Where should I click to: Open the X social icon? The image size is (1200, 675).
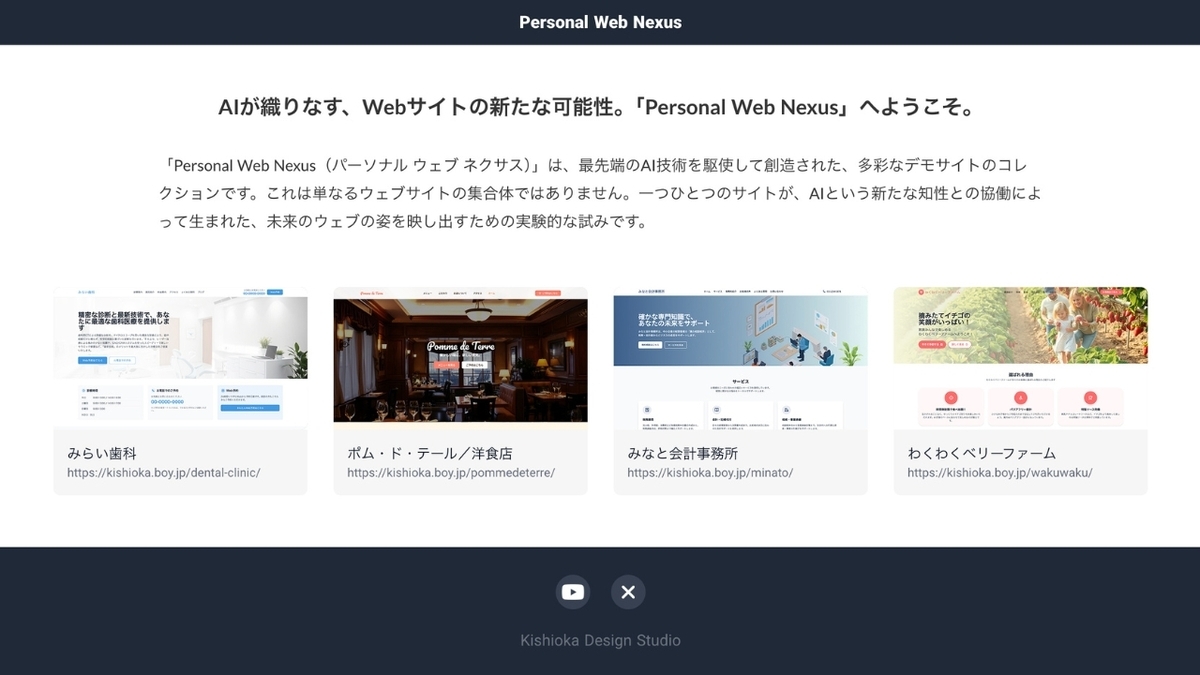click(x=628, y=592)
